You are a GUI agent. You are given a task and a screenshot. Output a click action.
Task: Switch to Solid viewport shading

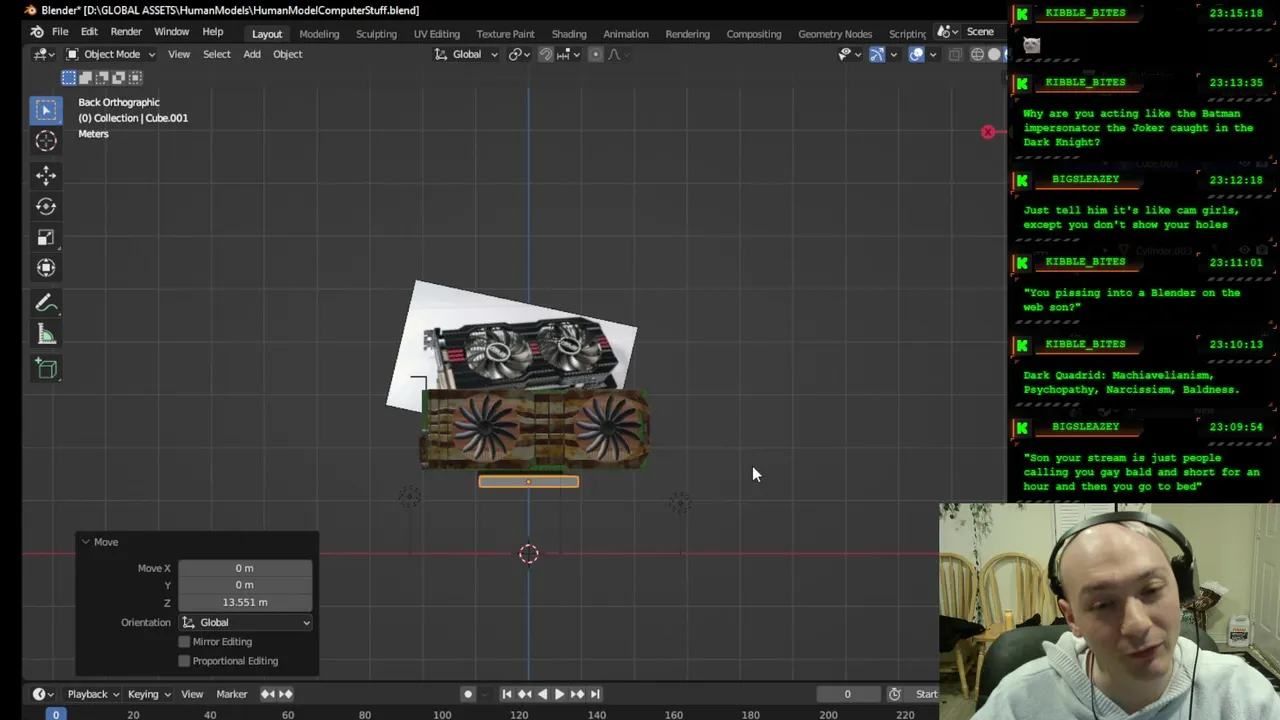tap(994, 54)
